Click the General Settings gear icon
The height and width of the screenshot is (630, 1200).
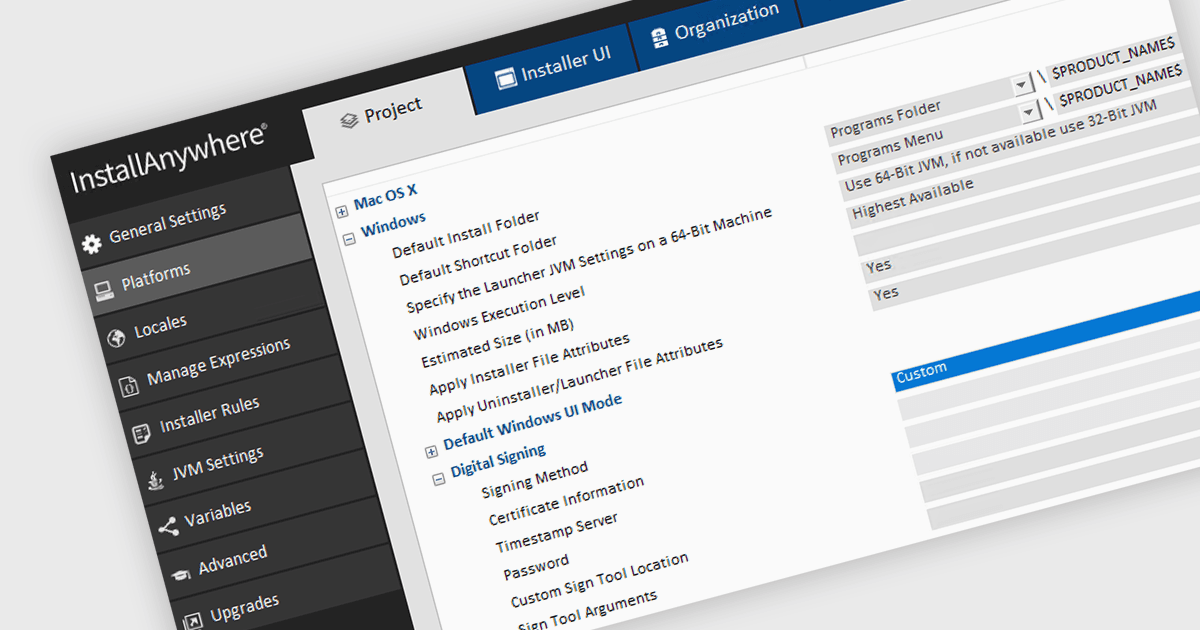pos(92,244)
